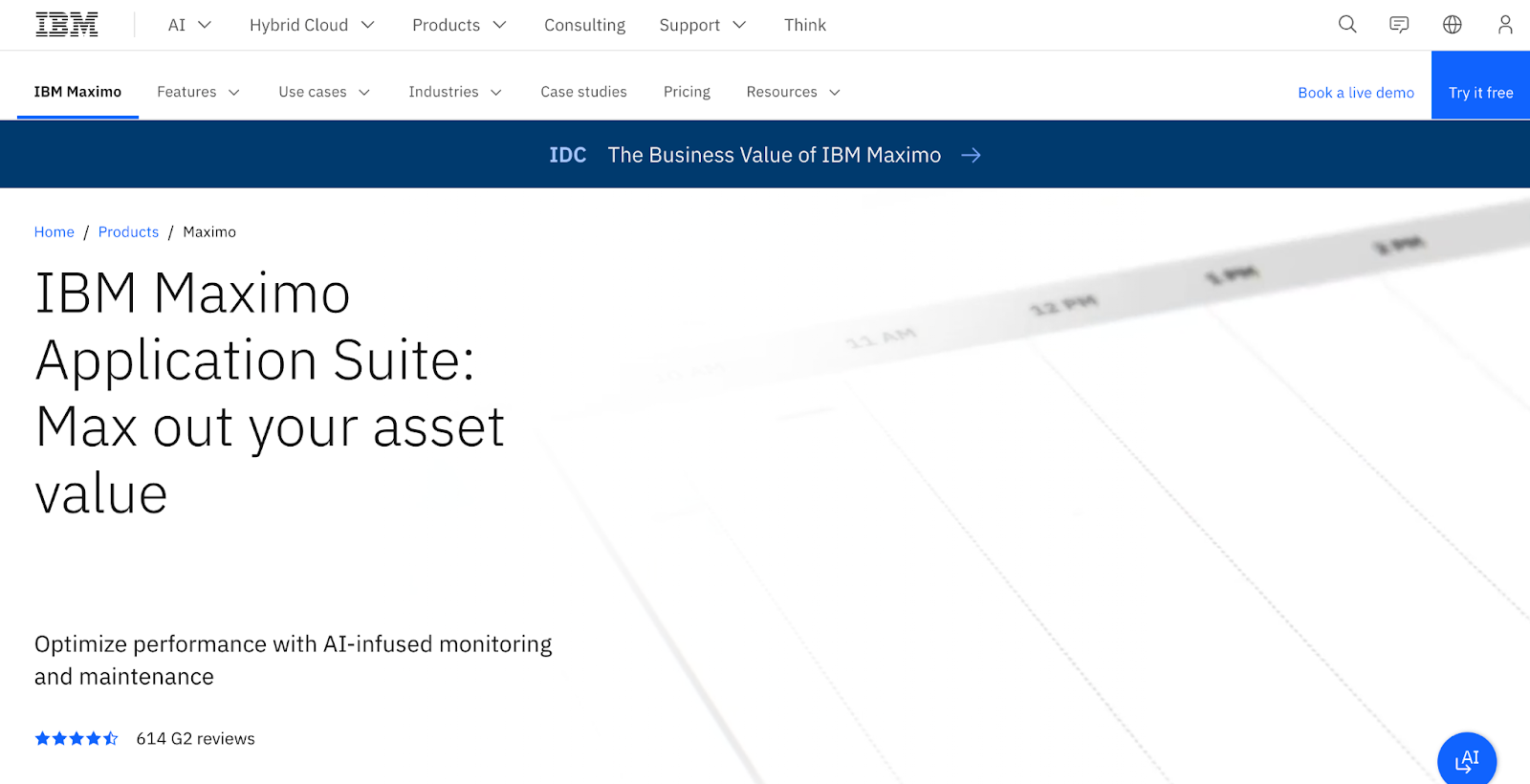Open the user profile icon

pos(1505,25)
